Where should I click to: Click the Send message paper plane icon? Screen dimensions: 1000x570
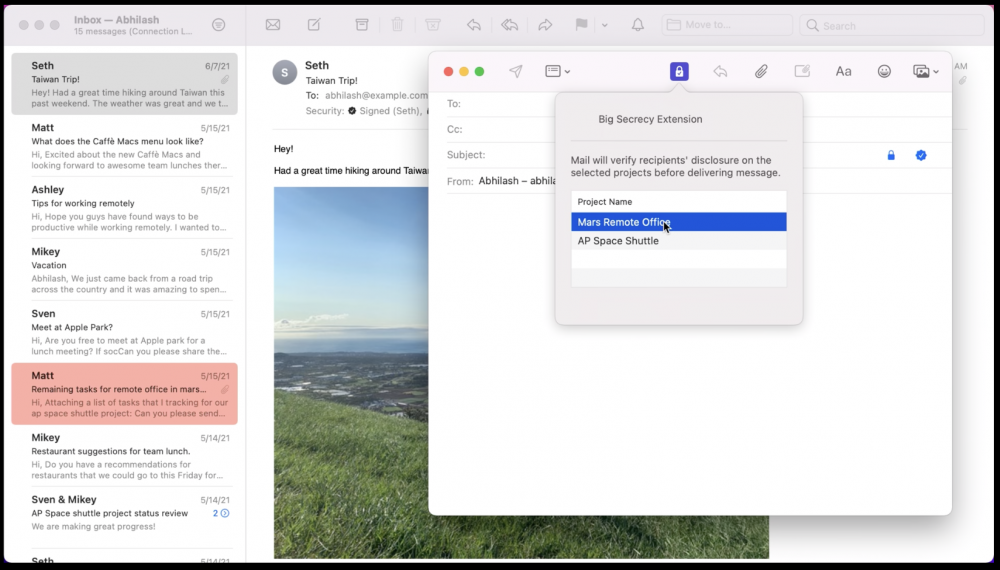coord(516,71)
